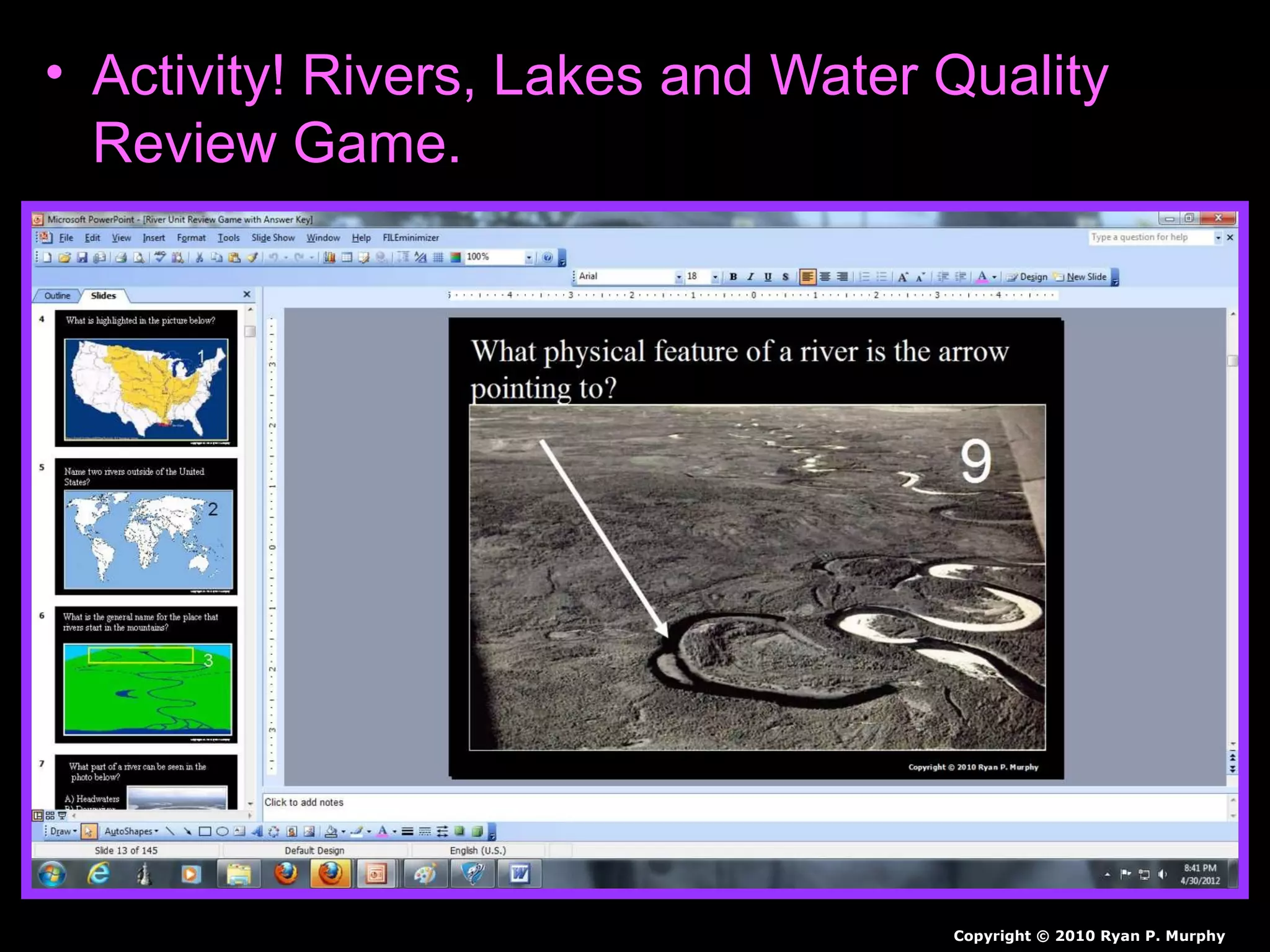Click the spelling check ABC icon
The height and width of the screenshot is (952, 1270).
click(160, 257)
